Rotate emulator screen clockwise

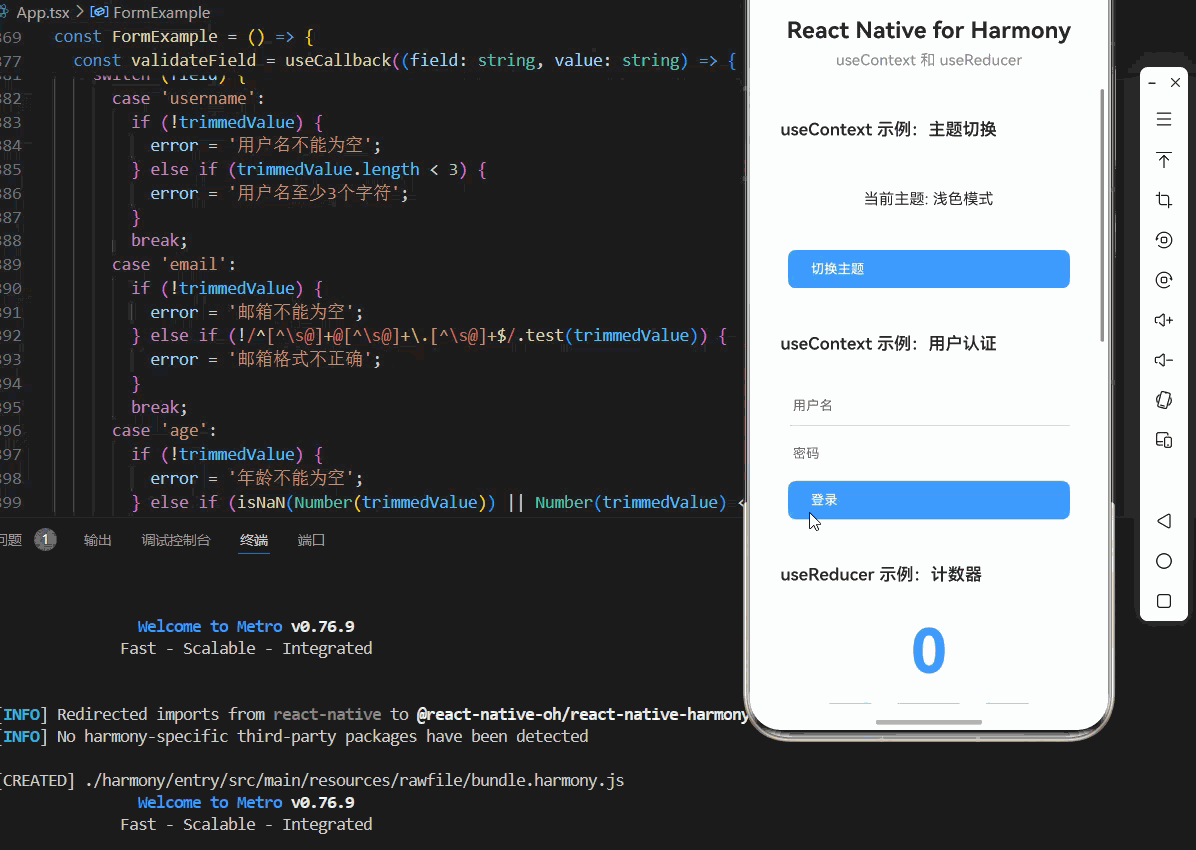coord(1164,280)
